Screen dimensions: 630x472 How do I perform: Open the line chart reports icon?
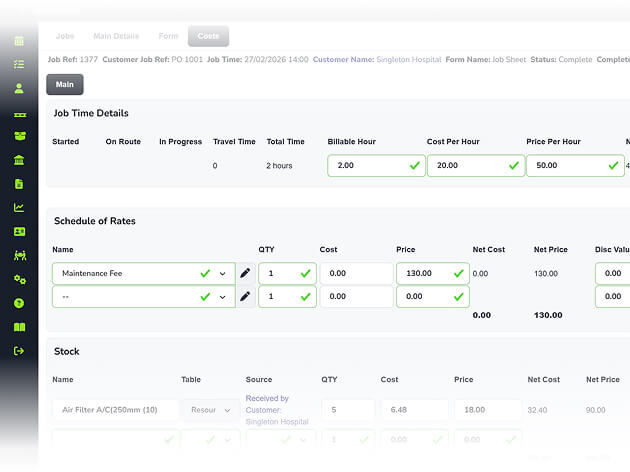tap(19, 208)
